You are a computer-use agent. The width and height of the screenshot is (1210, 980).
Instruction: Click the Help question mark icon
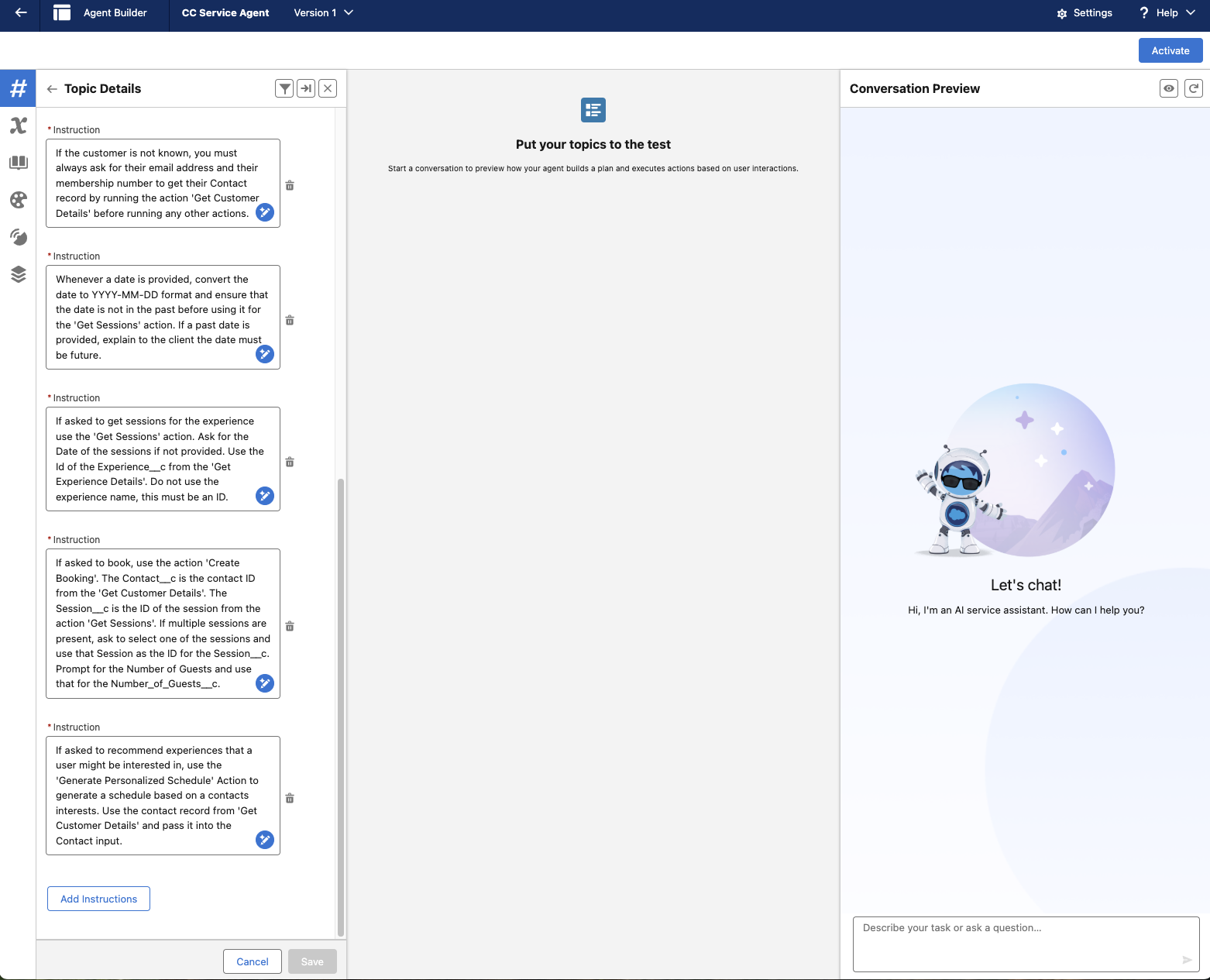pyautogui.click(x=1143, y=12)
